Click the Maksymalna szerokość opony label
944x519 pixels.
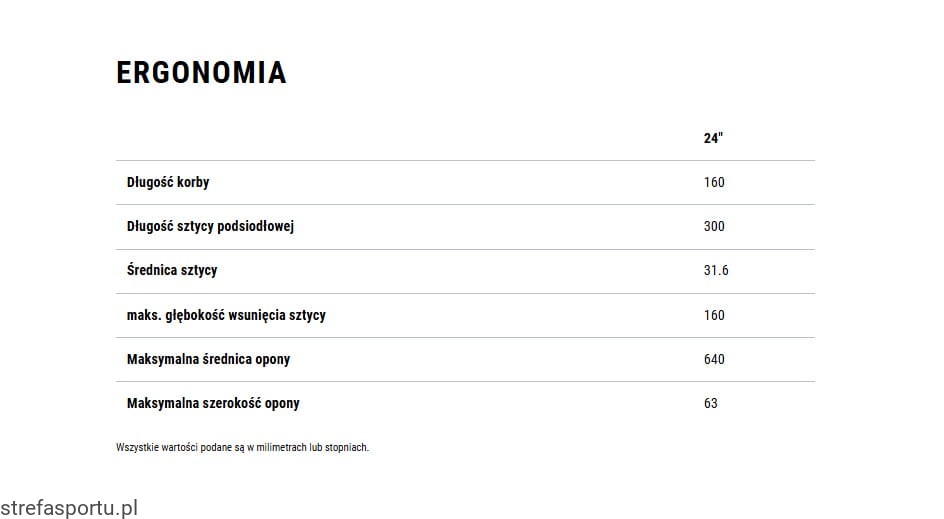(x=213, y=403)
